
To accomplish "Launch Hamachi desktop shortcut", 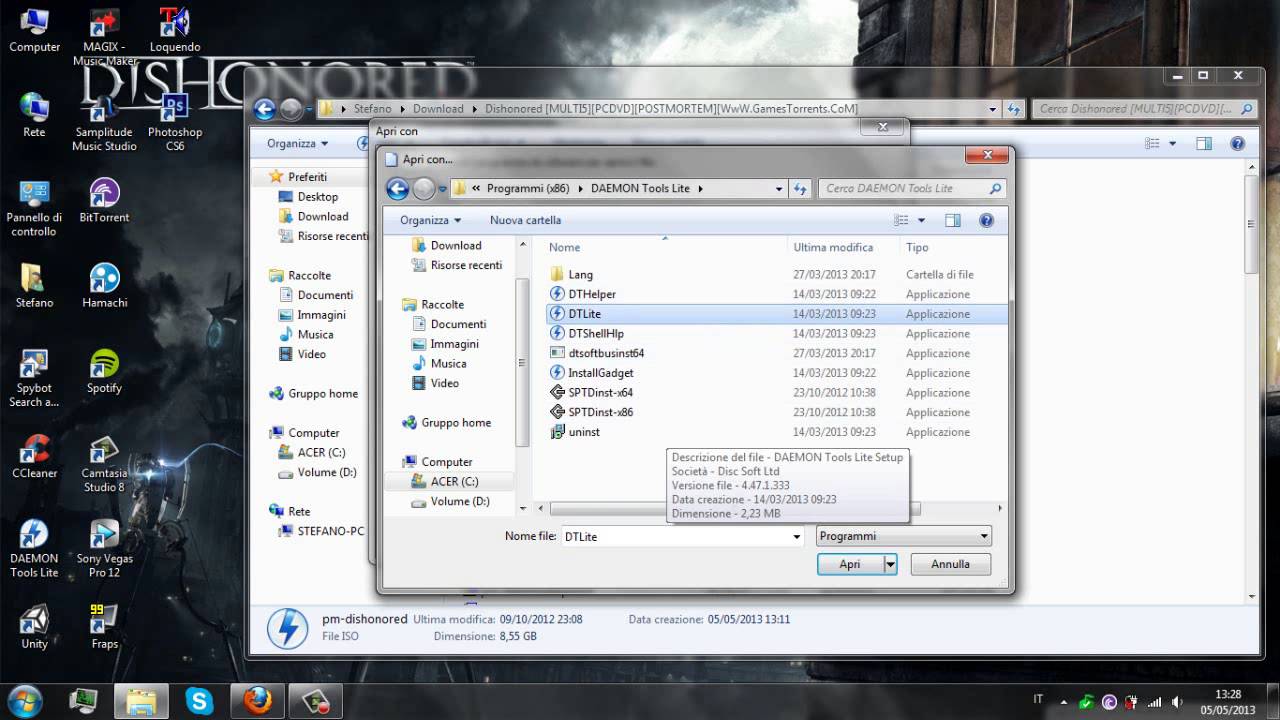I will [105, 286].
